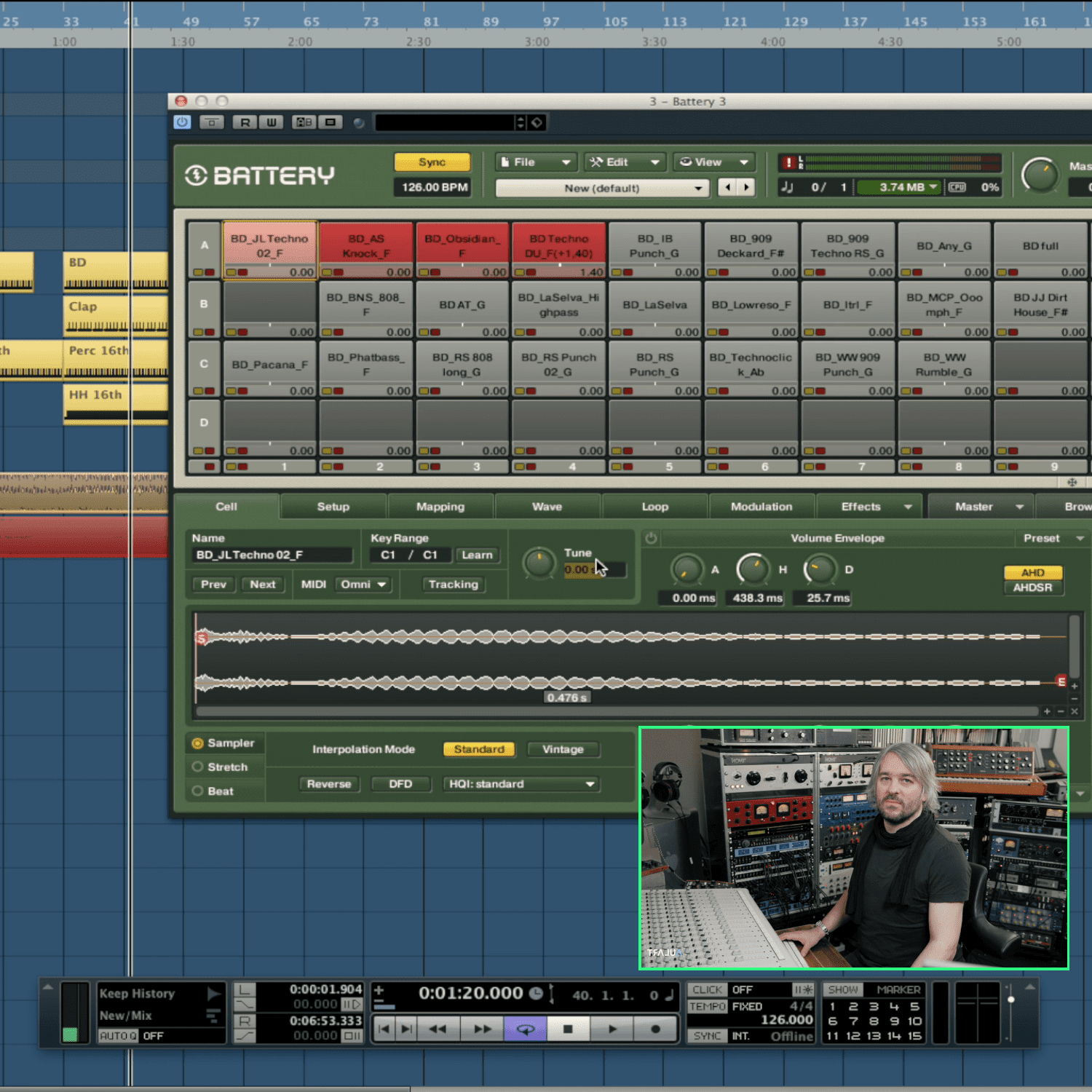This screenshot has height=1092, width=1092.
Task: Click the bypass effect icon in plugin header
Action: point(212,122)
